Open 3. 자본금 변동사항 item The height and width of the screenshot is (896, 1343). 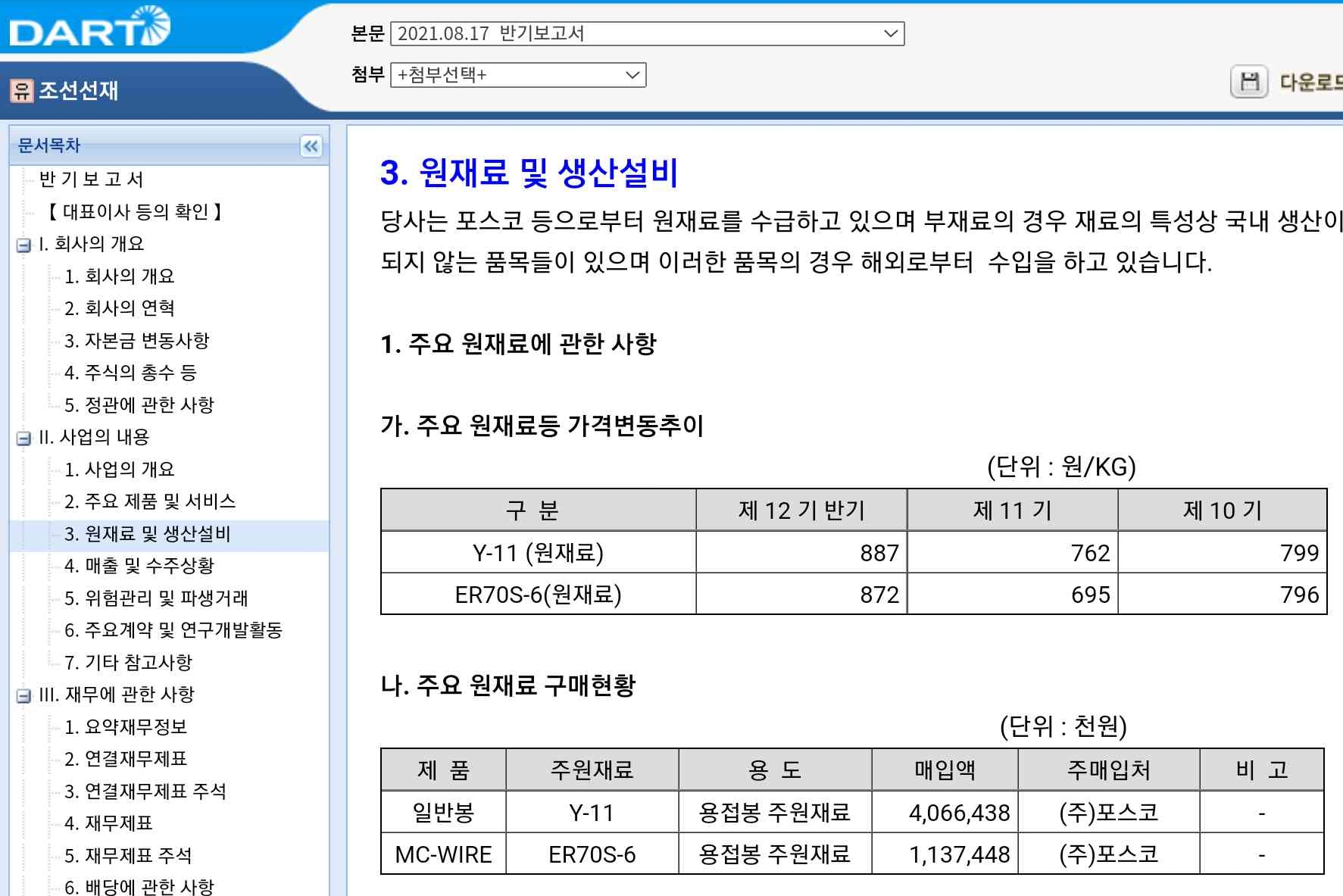click(136, 340)
